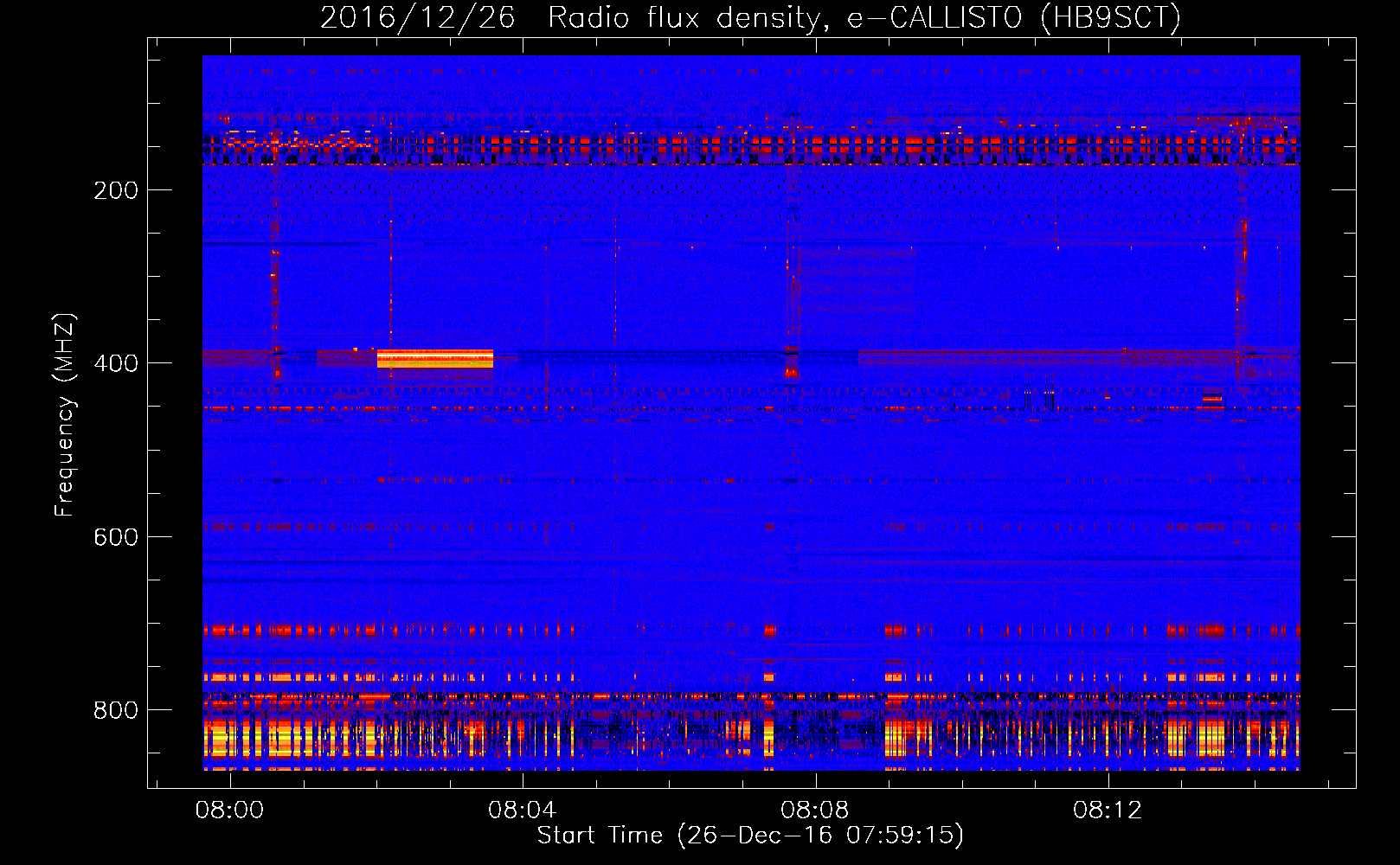Click the 200 frequency tick label
Viewport: 1400px width, 865px height.
pos(116,190)
